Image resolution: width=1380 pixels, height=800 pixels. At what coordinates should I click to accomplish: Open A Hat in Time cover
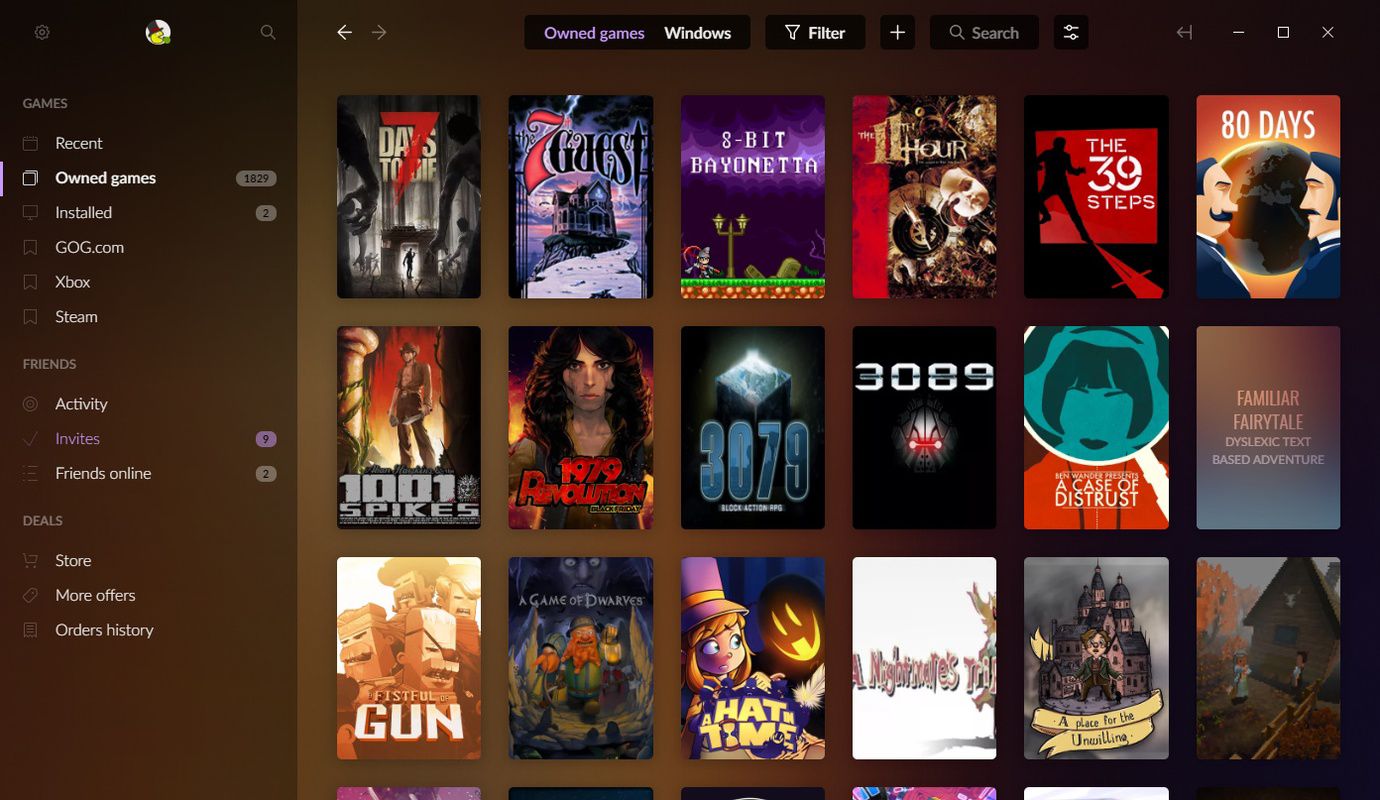753,658
